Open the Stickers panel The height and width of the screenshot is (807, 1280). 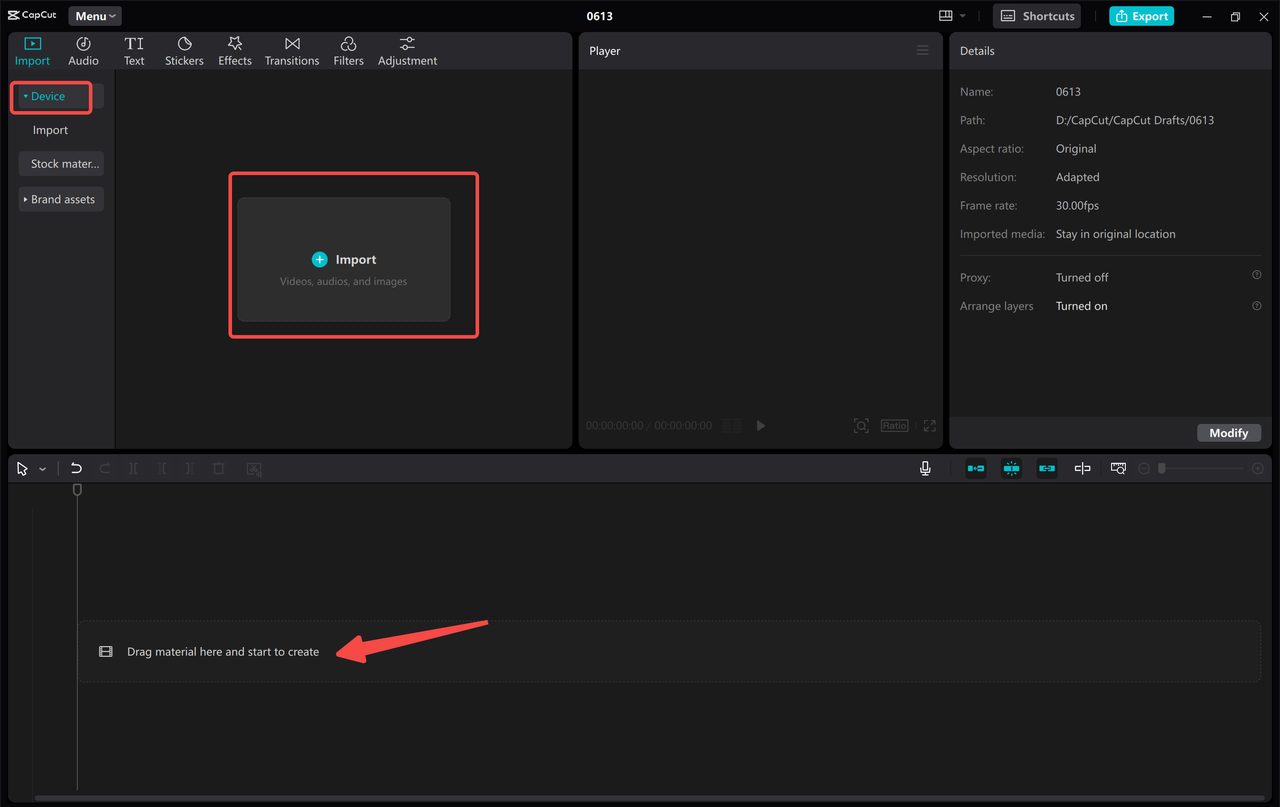click(x=184, y=50)
